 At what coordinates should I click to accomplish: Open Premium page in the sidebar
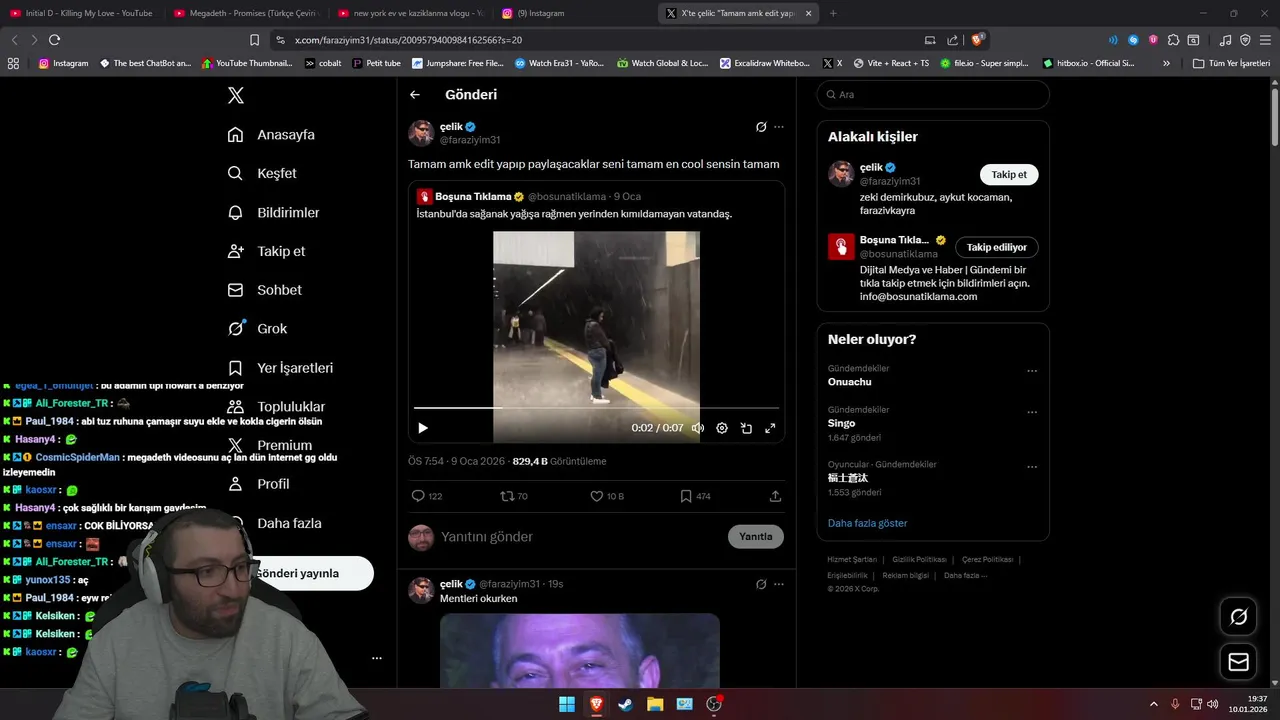click(x=270, y=446)
